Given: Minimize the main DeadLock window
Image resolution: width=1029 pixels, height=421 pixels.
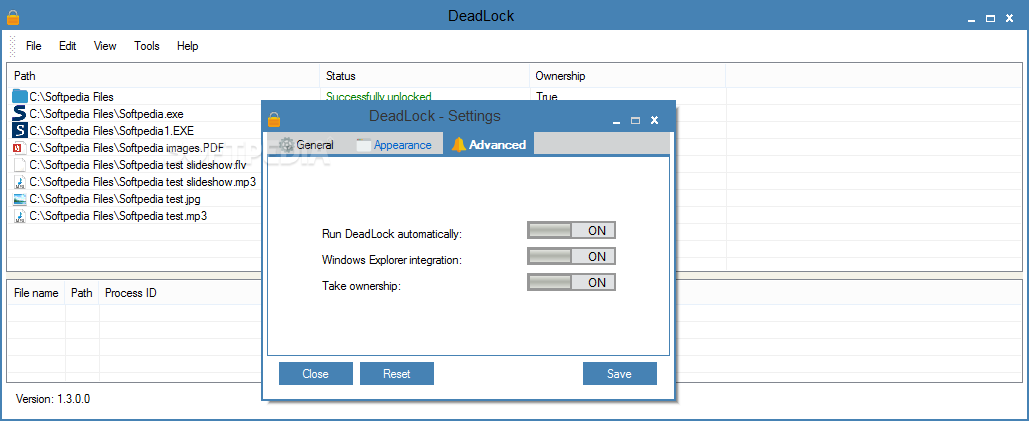Looking at the screenshot, I should (x=973, y=20).
